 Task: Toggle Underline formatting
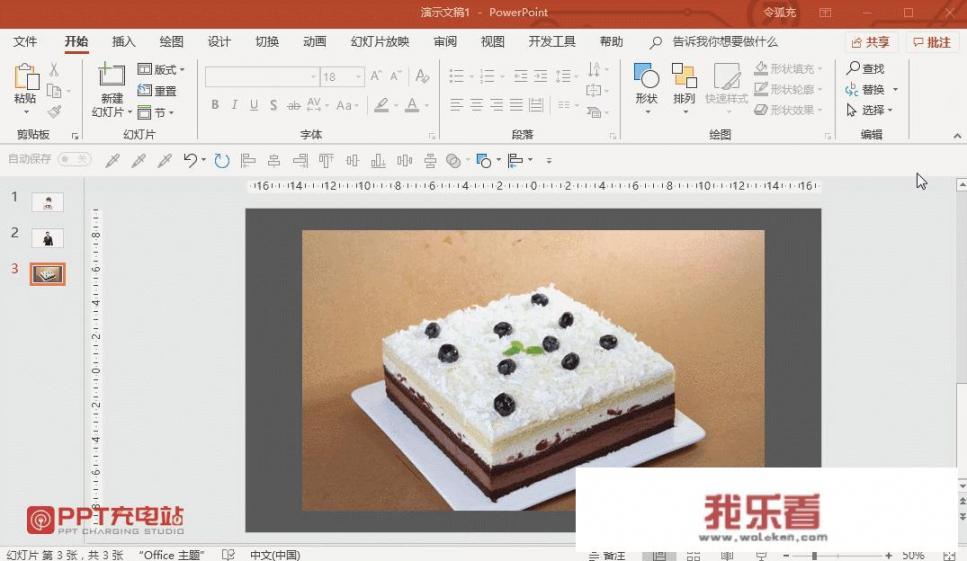click(254, 105)
